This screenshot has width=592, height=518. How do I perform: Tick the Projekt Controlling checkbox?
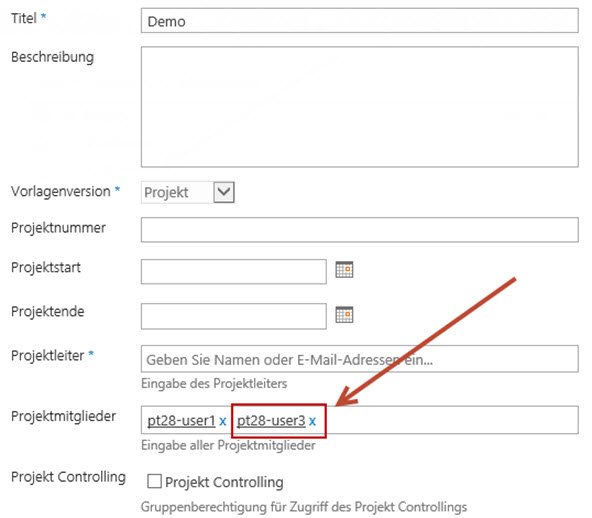pyautogui.click(x=154, y=481)
